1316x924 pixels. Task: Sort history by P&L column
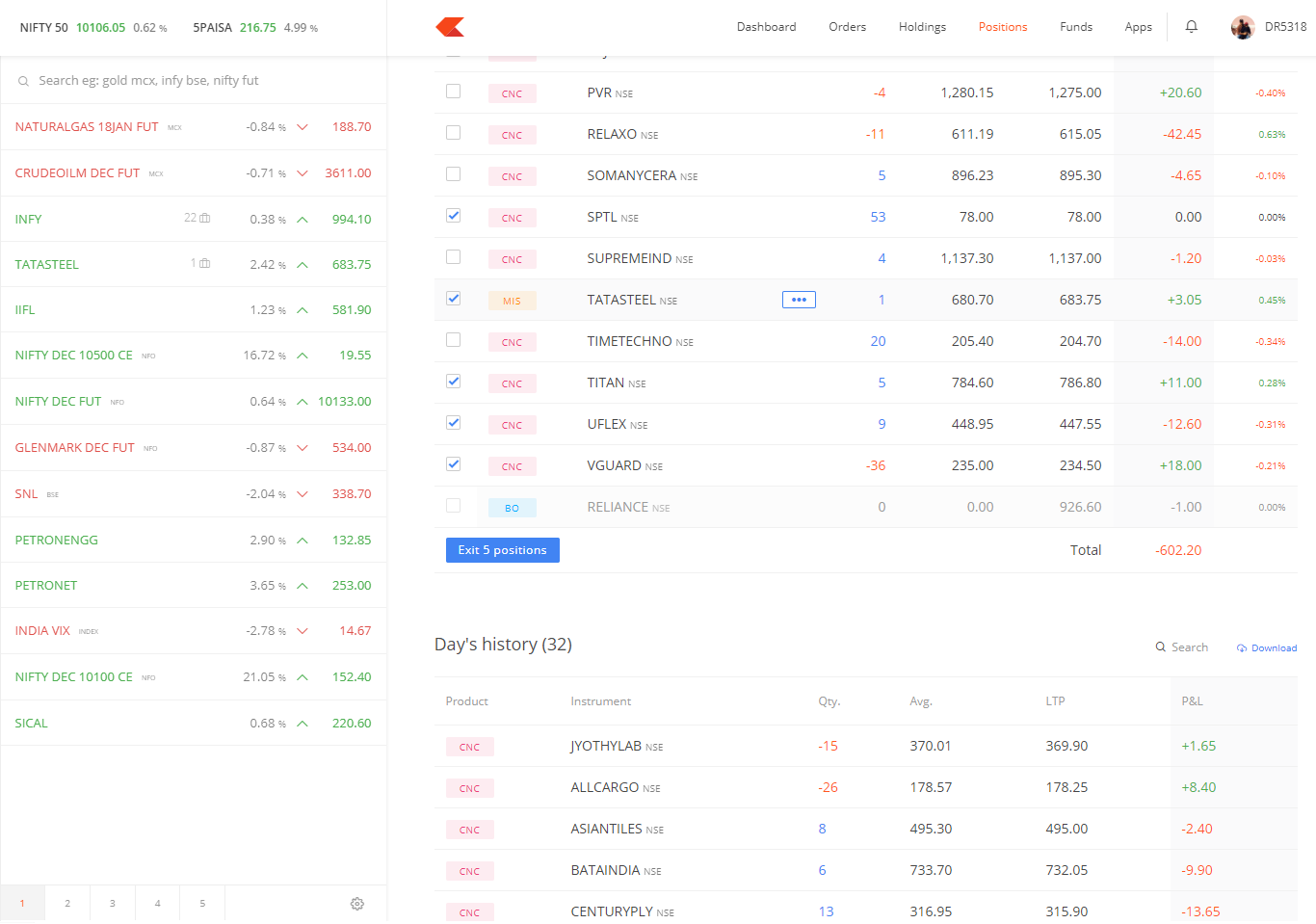[1193, 701]
